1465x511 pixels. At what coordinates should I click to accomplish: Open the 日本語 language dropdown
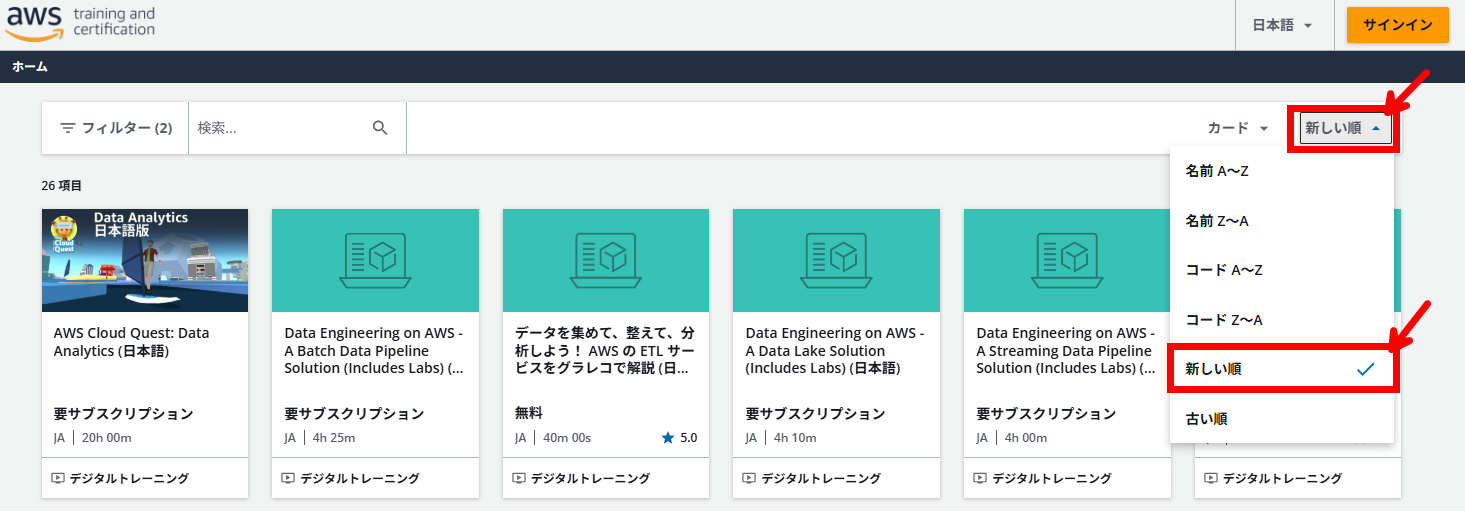click(x=1282, y=25)
